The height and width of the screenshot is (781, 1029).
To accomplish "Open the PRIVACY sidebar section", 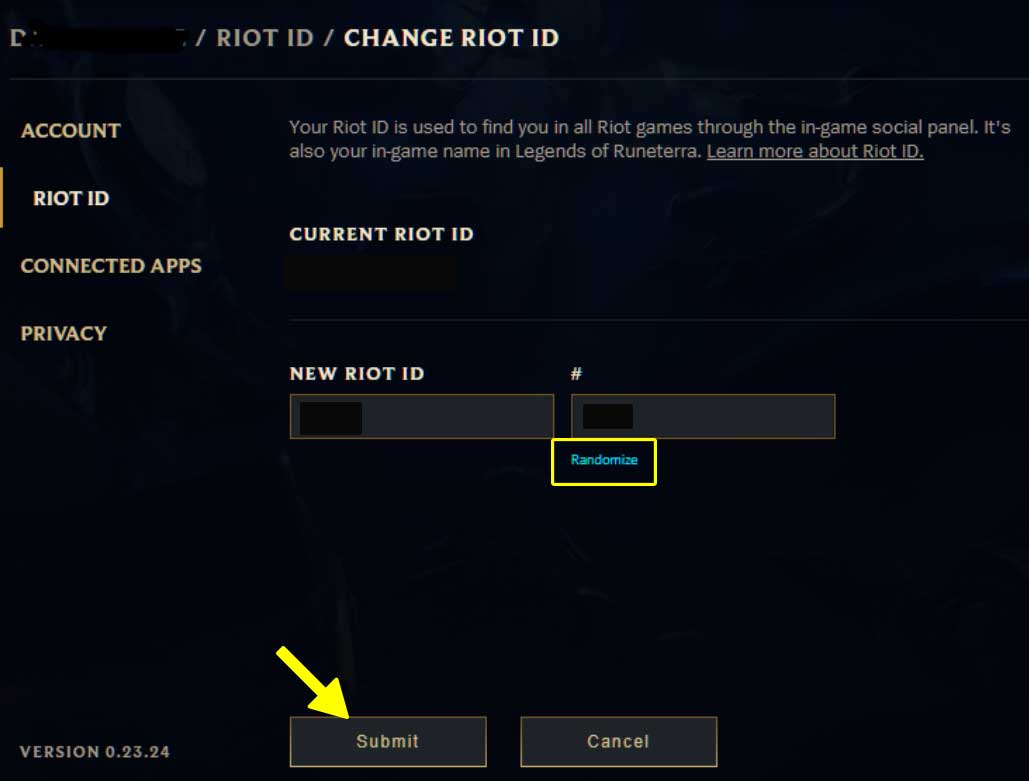I will (64, 333).
